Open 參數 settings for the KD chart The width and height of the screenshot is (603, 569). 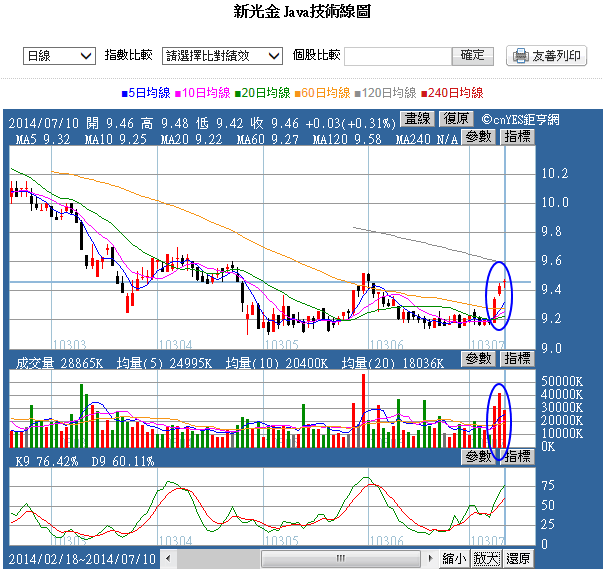478,457
